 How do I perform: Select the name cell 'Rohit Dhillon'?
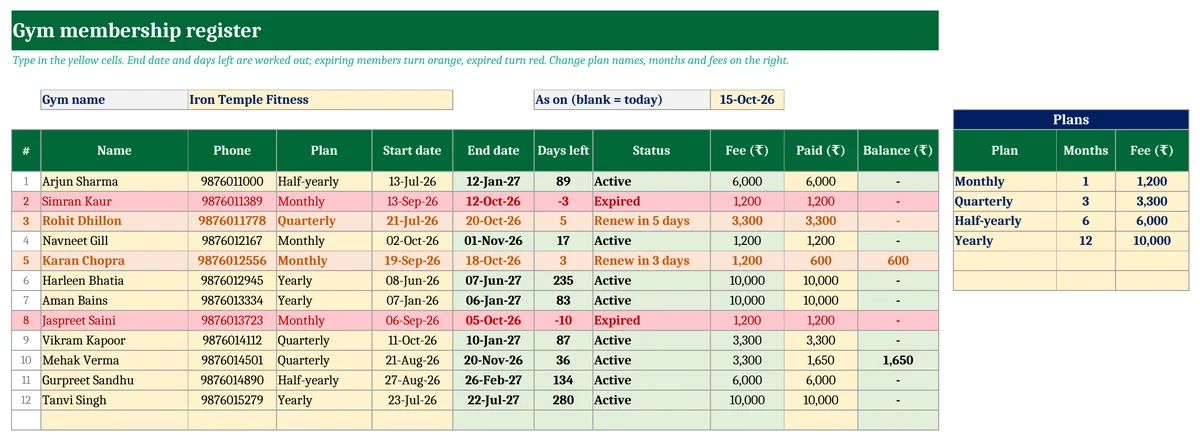point(114,221)
